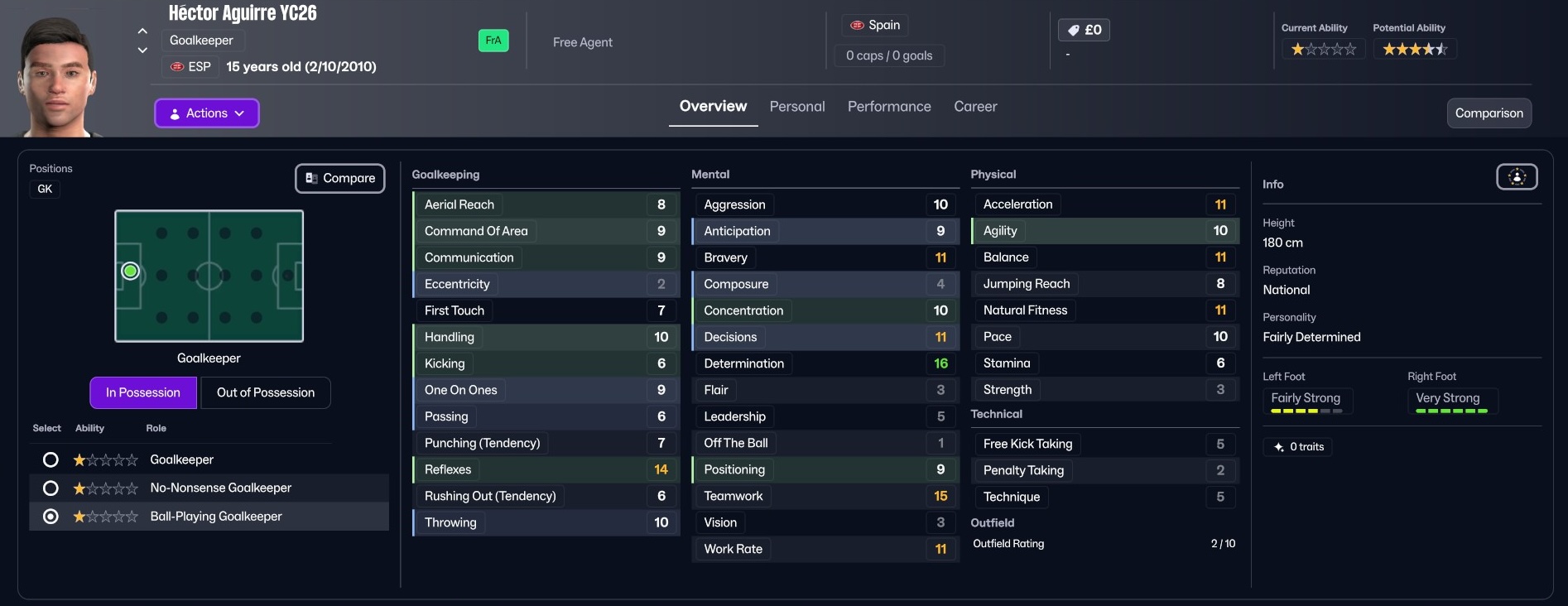This screenshot has height=606, width=1568.
Task: Click the ESP flag next to age
Action: (x=177, y=67)
